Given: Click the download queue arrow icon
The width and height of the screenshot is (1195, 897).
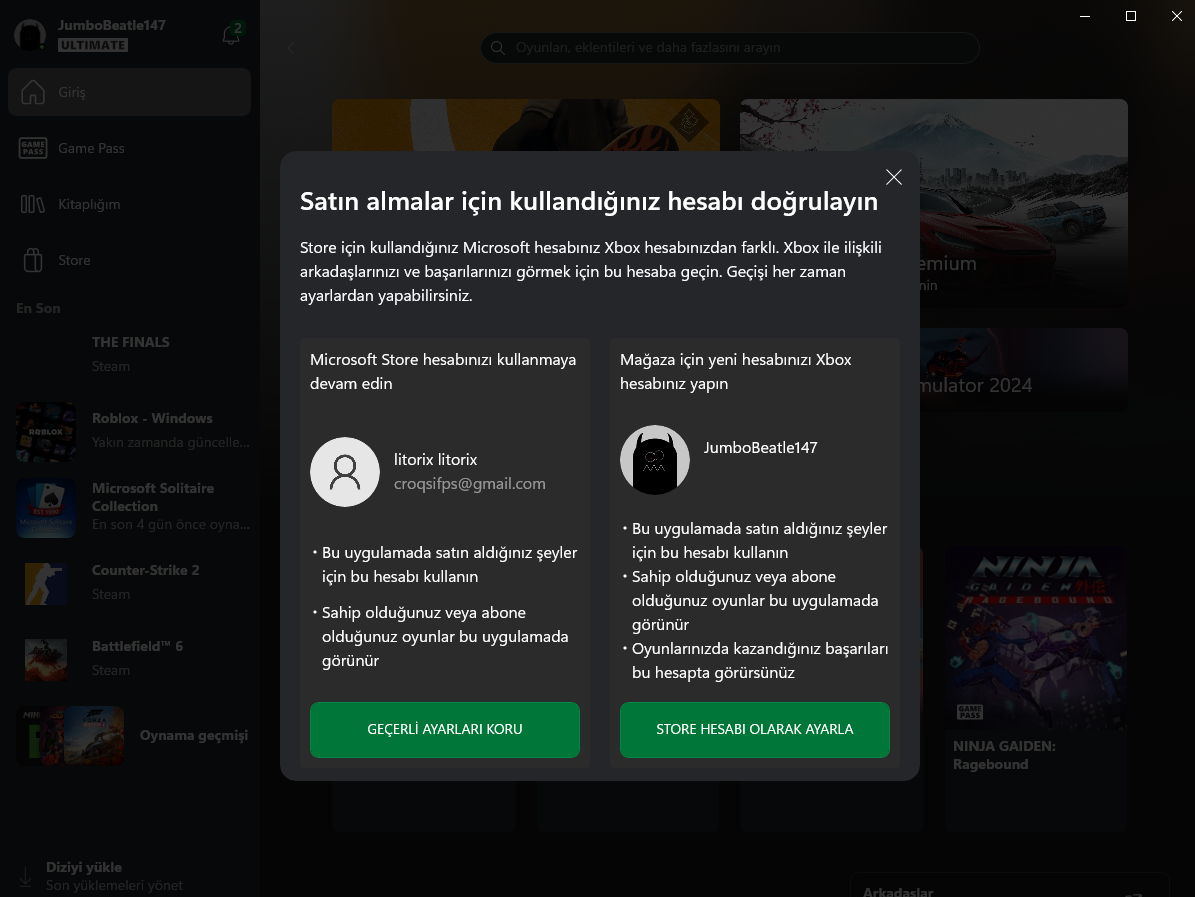Looking at the screenshot, I should click(25, 876).
